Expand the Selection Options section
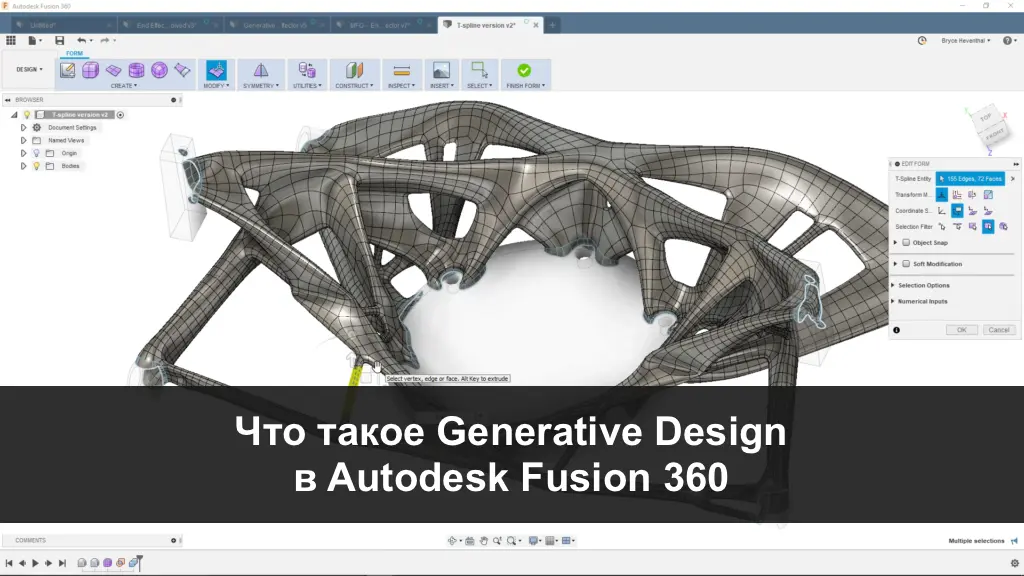 pos(894,286)
